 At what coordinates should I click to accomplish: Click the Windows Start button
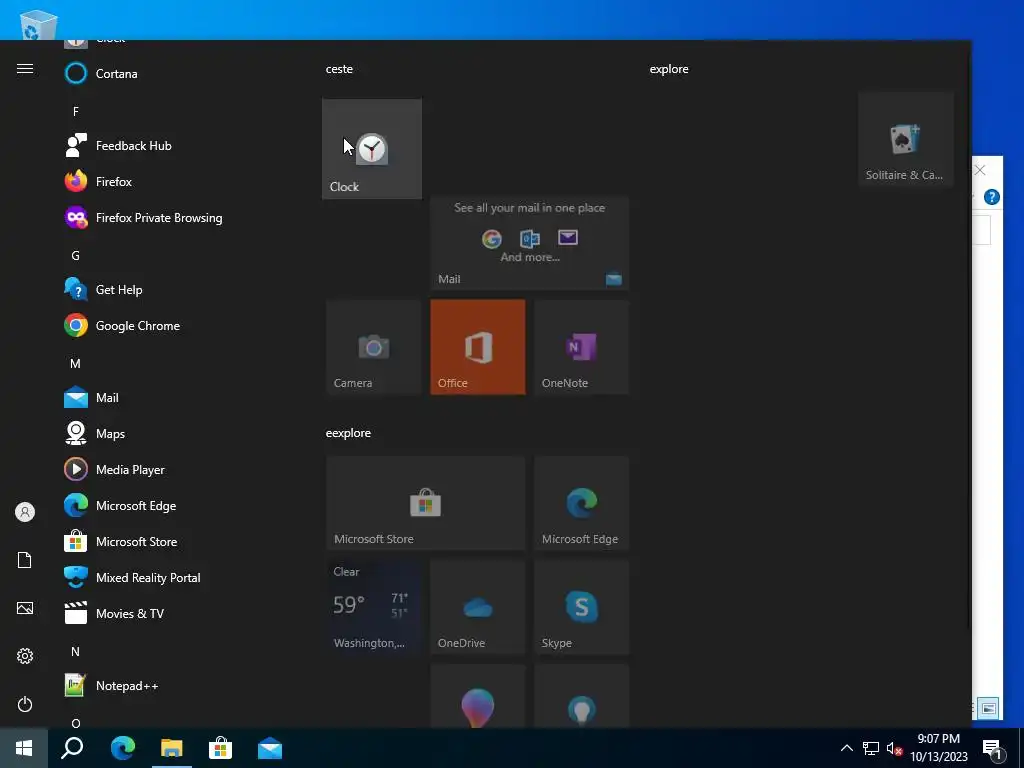click(x=24, y=748)
